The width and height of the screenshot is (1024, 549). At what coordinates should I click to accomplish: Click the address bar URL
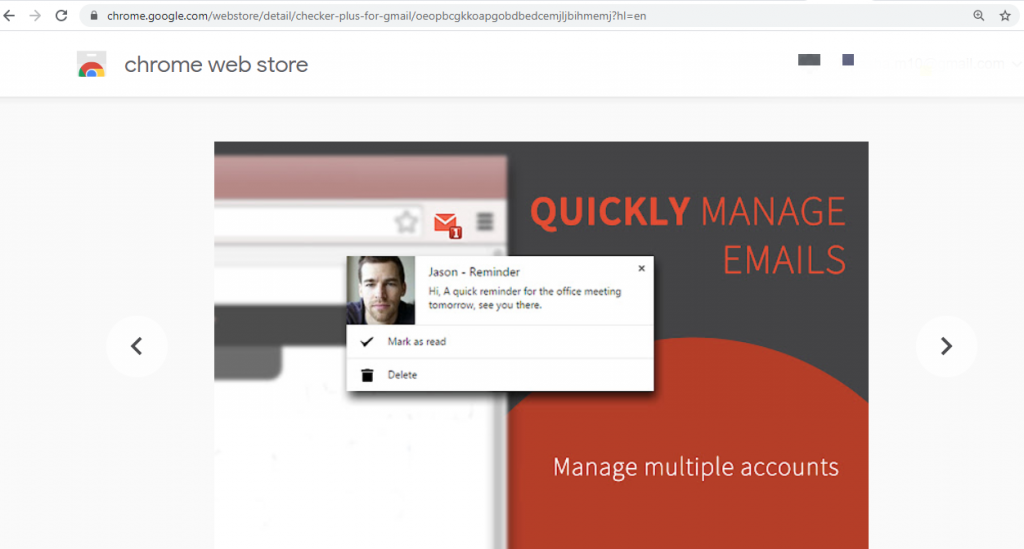(377, 16)
